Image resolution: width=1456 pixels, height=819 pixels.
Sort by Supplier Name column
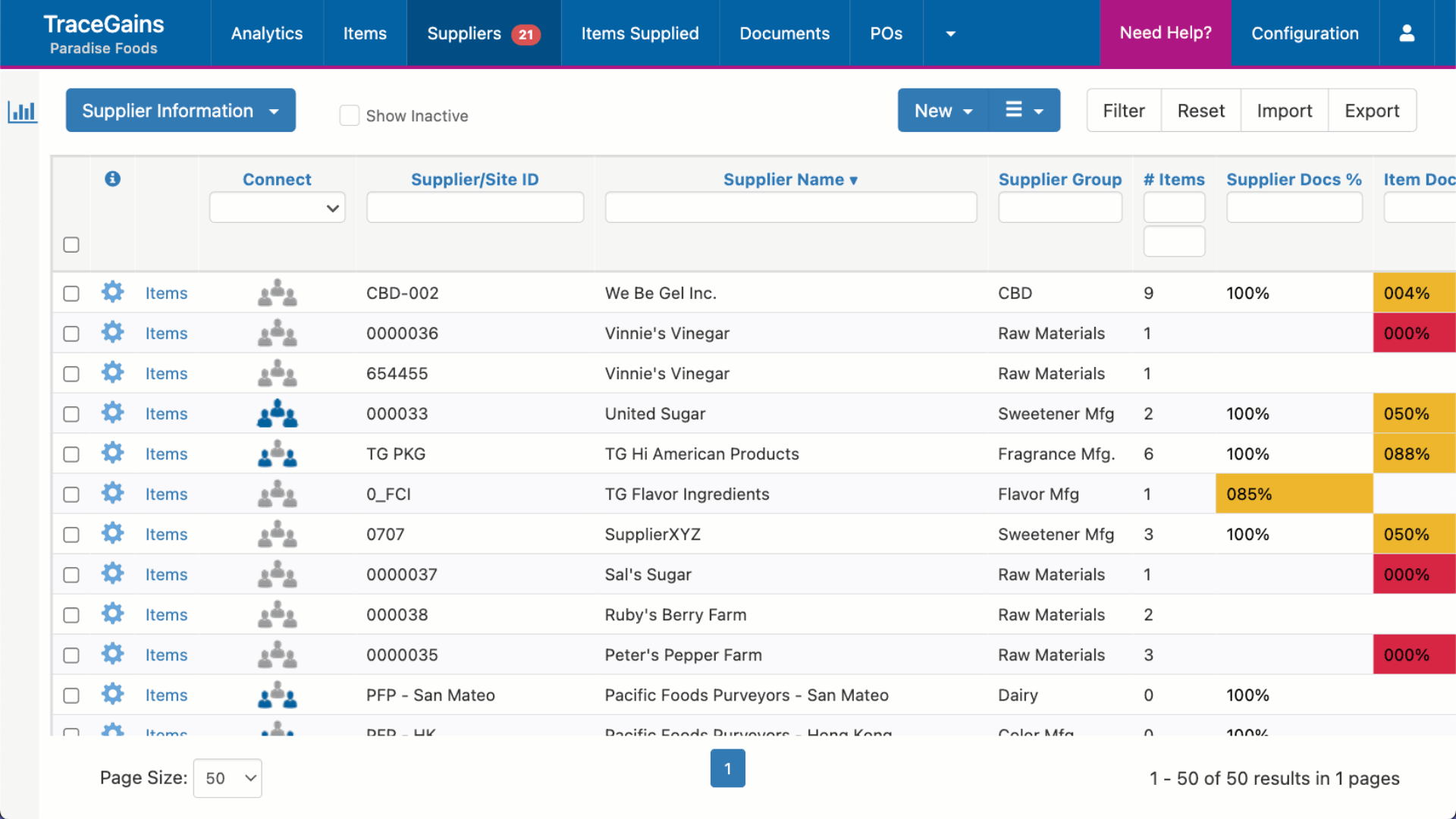[x=790, y=180]
